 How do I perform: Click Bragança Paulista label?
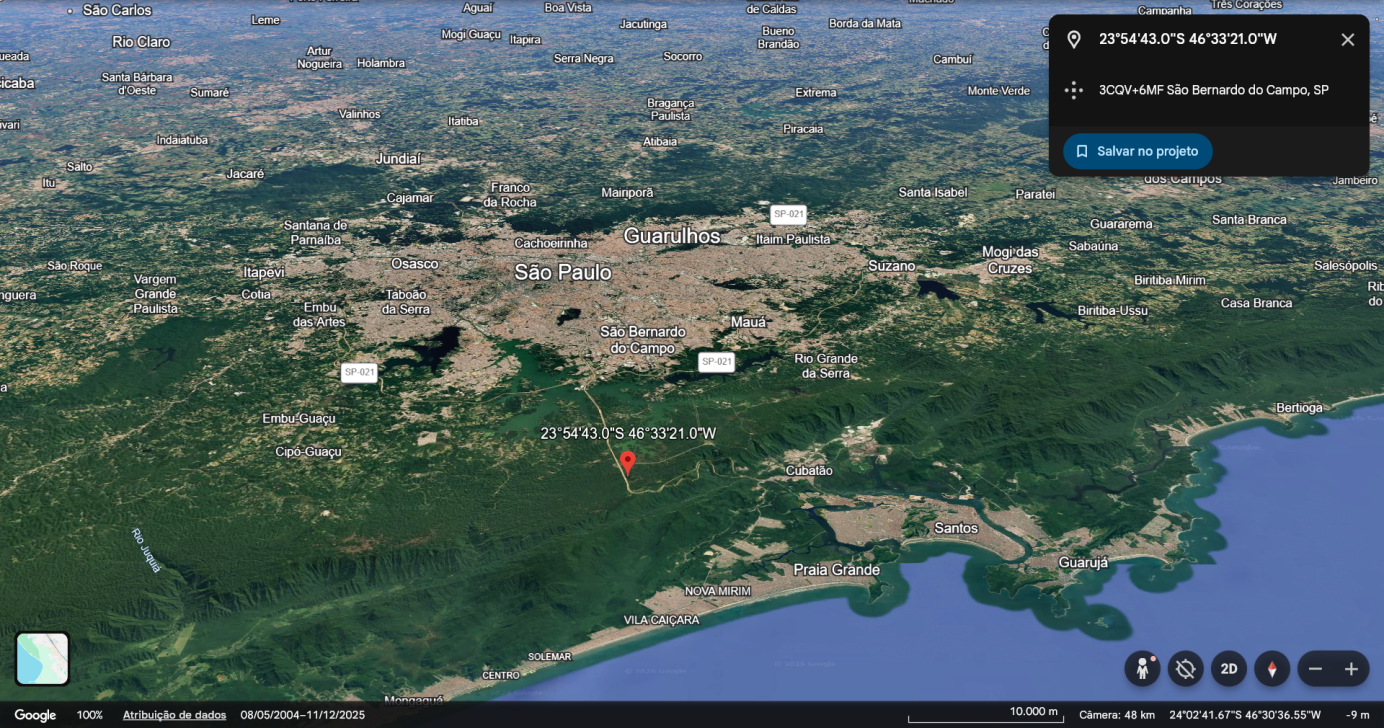click(670, 109)
